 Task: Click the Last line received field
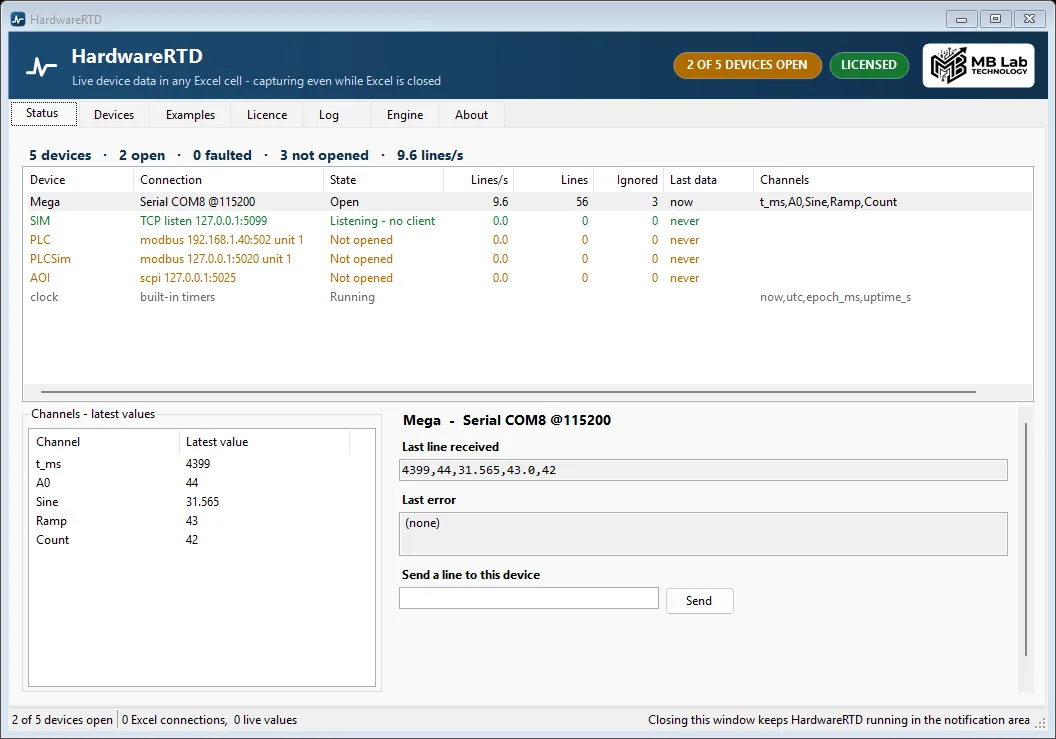tap(703, 470)
